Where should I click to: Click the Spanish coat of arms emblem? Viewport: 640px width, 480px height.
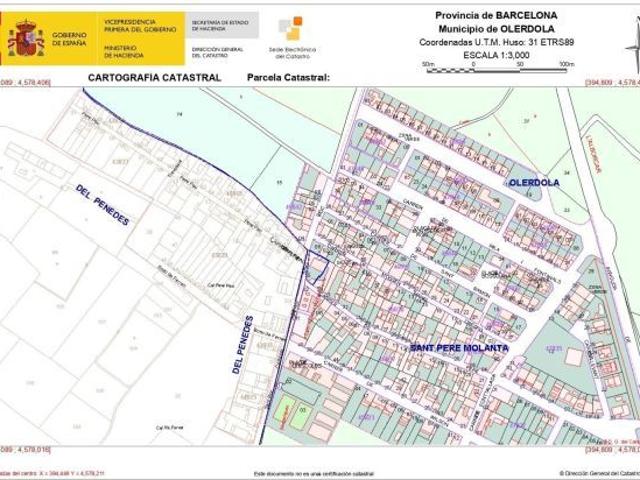click(x=24, y=39)
